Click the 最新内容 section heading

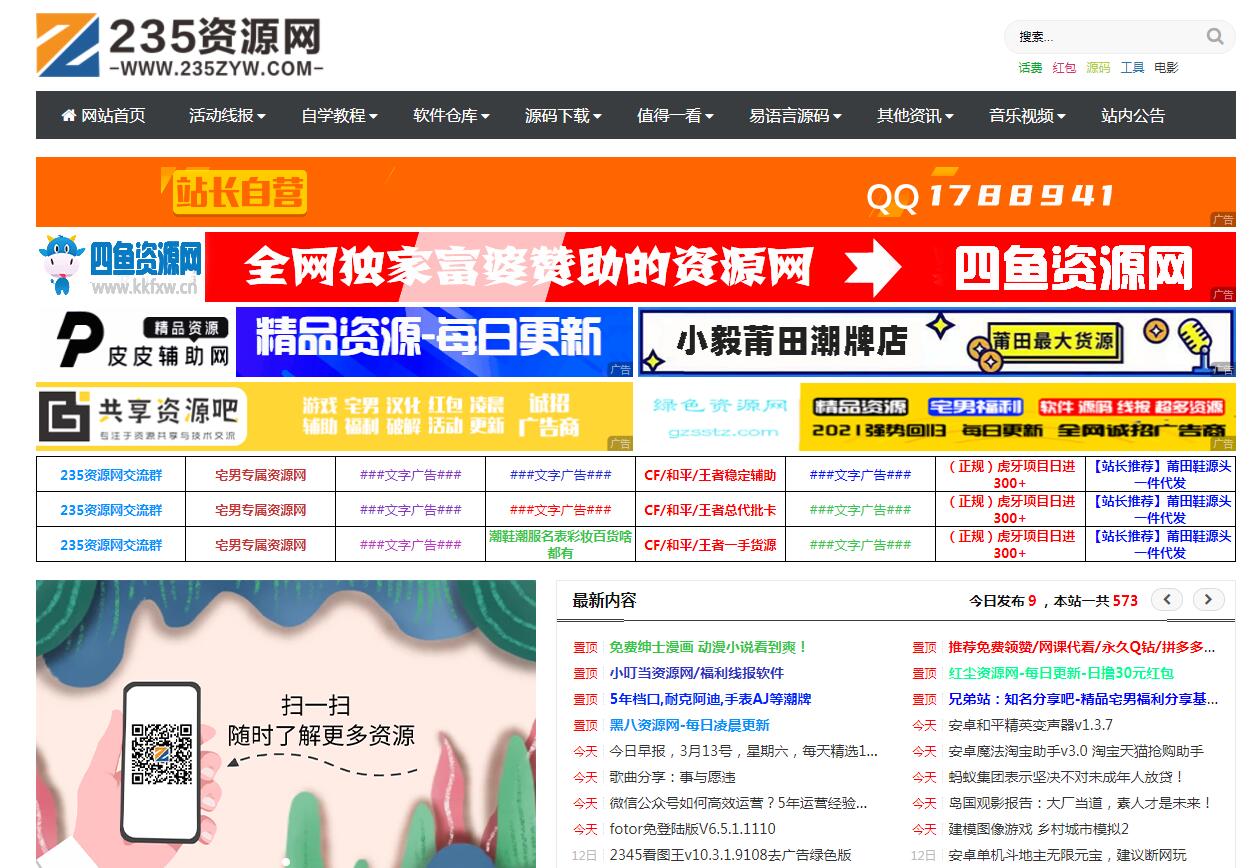(x=604, y=600)
